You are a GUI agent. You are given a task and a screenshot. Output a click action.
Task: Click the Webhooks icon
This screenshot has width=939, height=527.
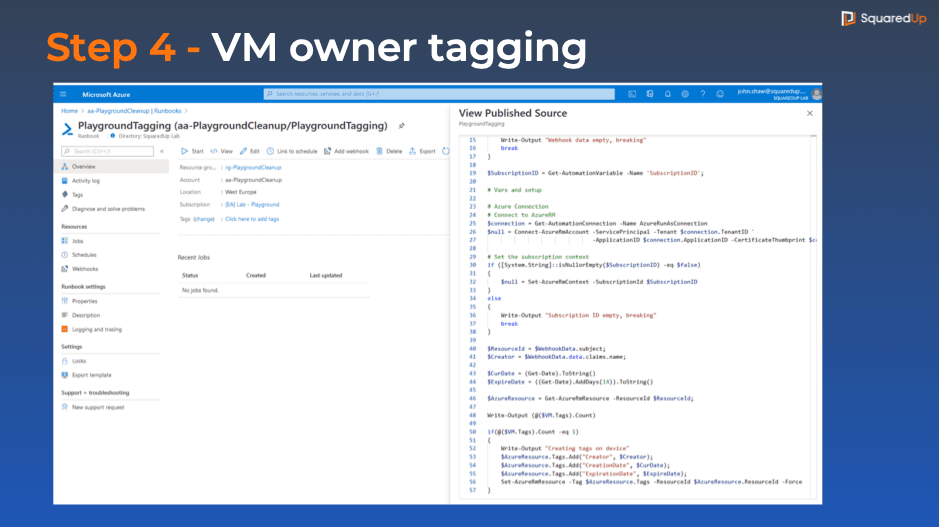(65, 269)
